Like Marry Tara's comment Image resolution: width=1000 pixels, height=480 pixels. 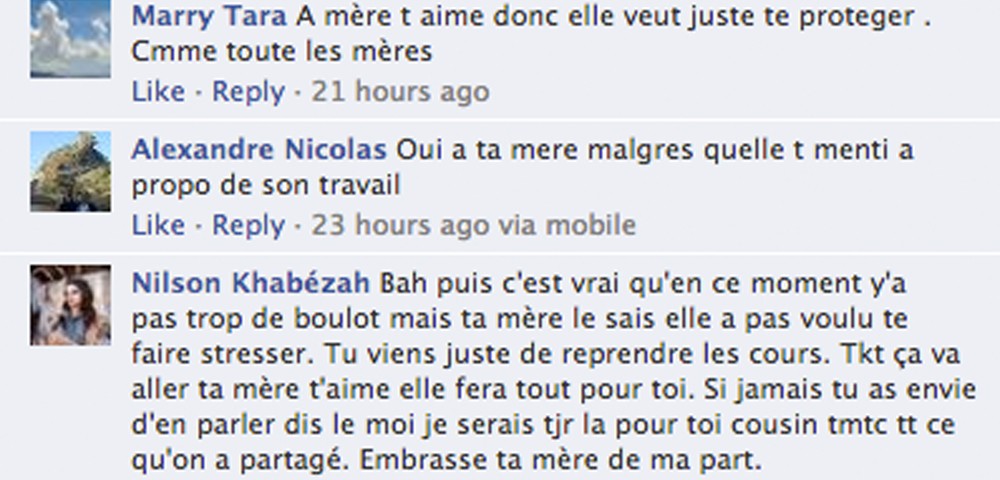[x=158, y=92]
